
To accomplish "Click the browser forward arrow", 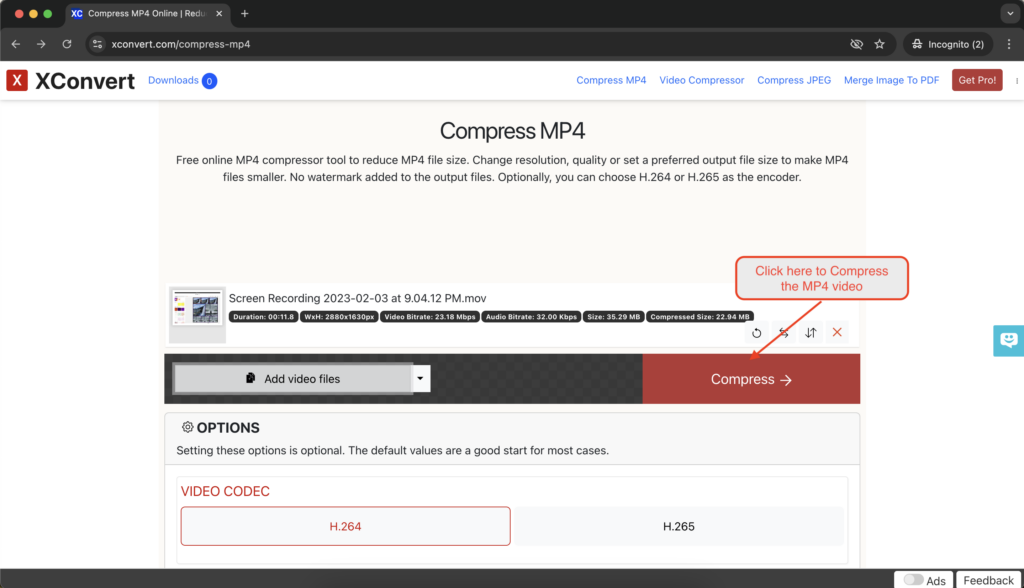I will pos(41,44).
